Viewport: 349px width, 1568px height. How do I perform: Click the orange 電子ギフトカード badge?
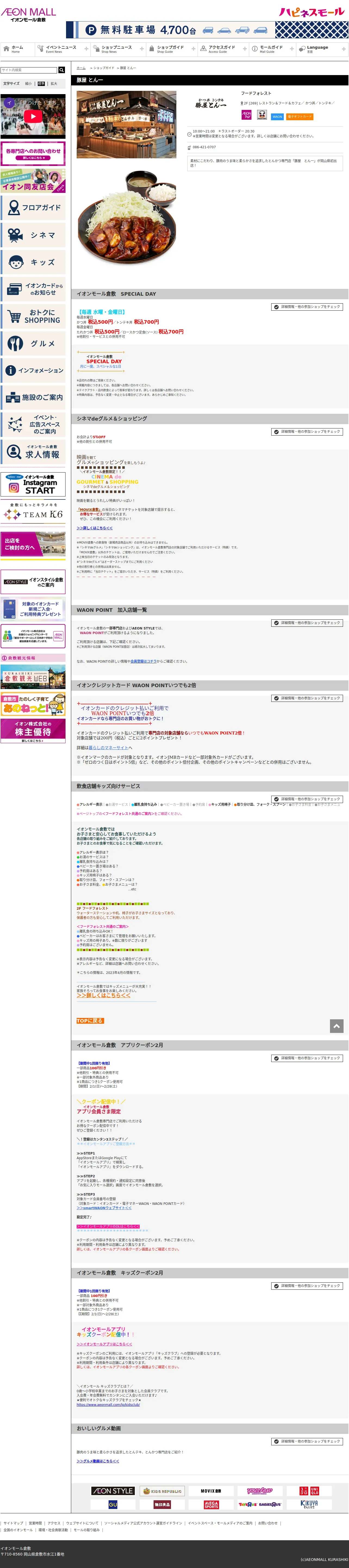[x=300, y=117]
